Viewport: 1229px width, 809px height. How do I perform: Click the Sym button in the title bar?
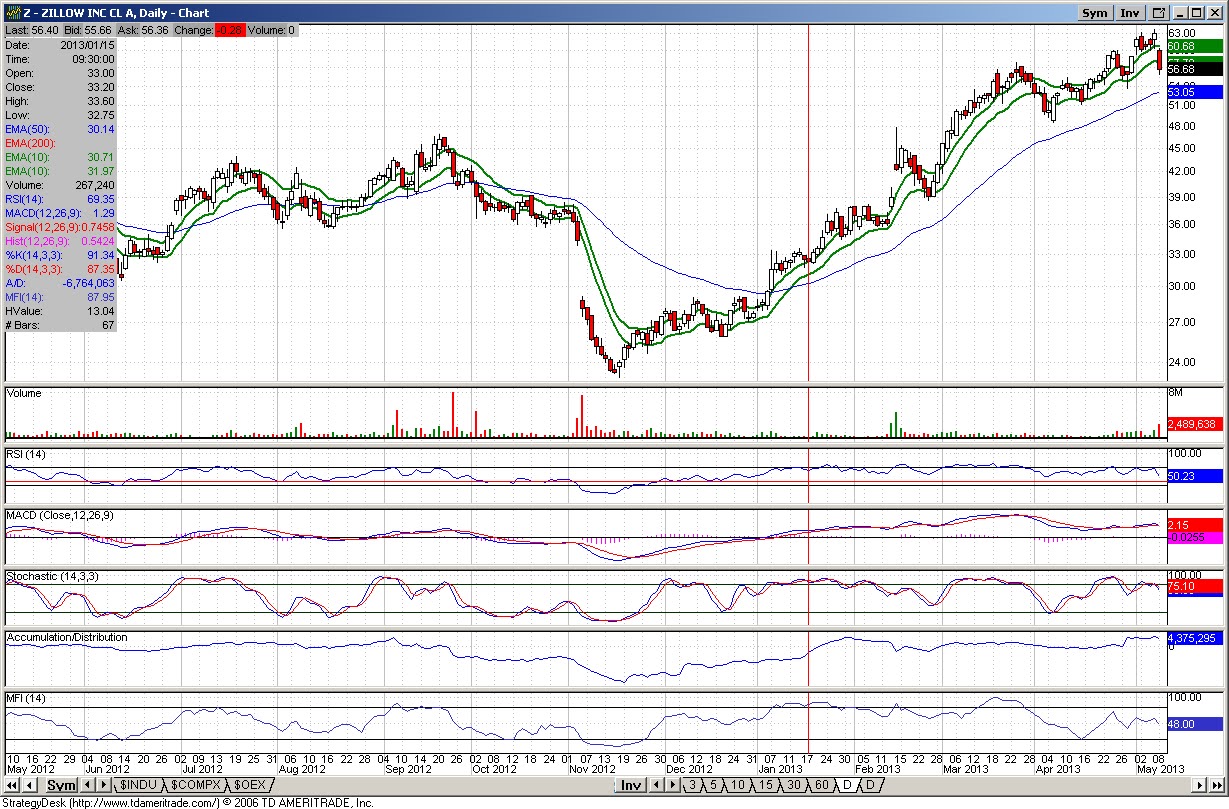click(1095, 13)
